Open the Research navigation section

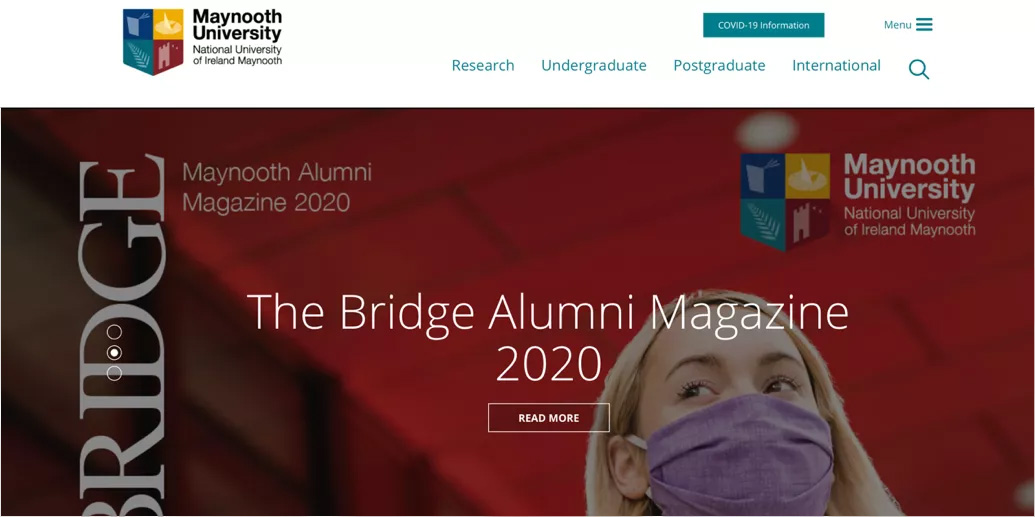coord(483,65)
